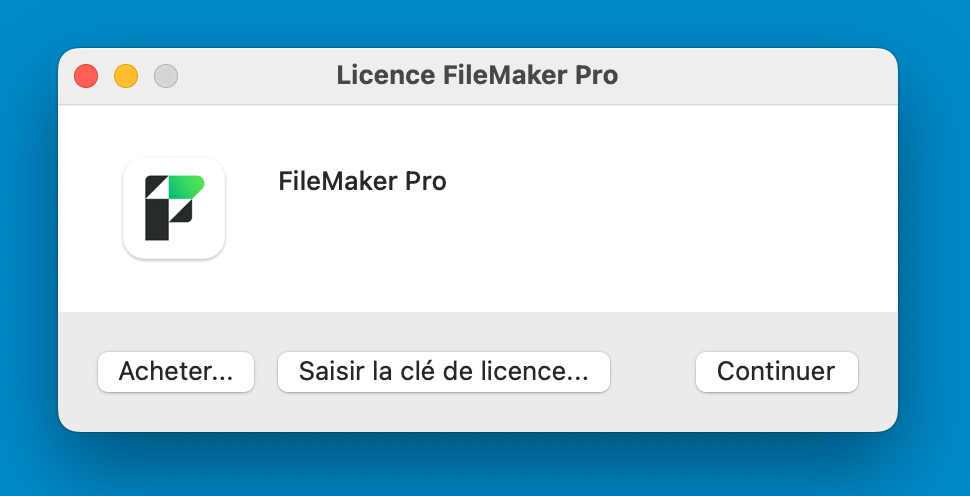Dismiss the dialog using the red button

tap(86, 76)
